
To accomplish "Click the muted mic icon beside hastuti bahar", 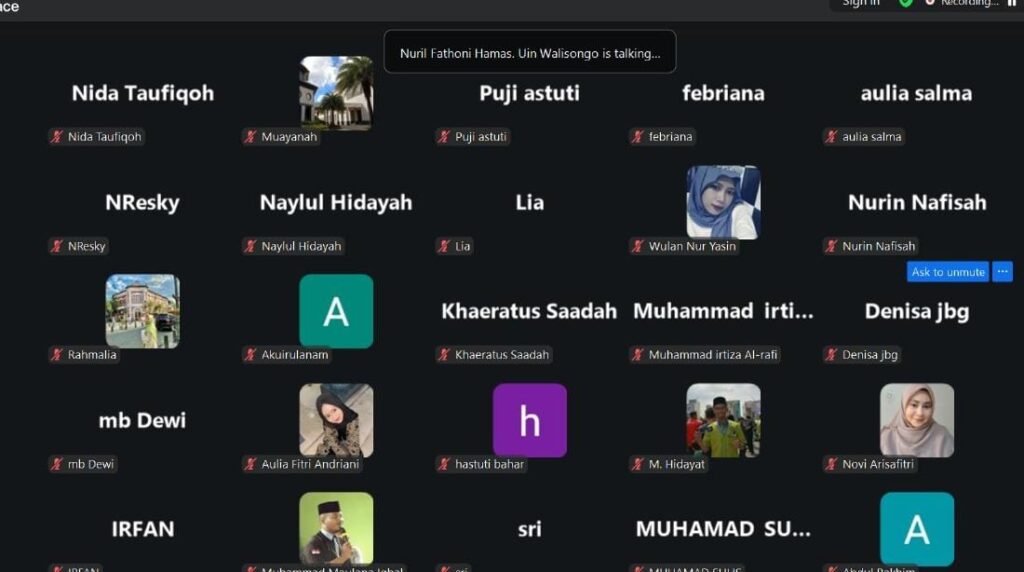I will [444, 464].
